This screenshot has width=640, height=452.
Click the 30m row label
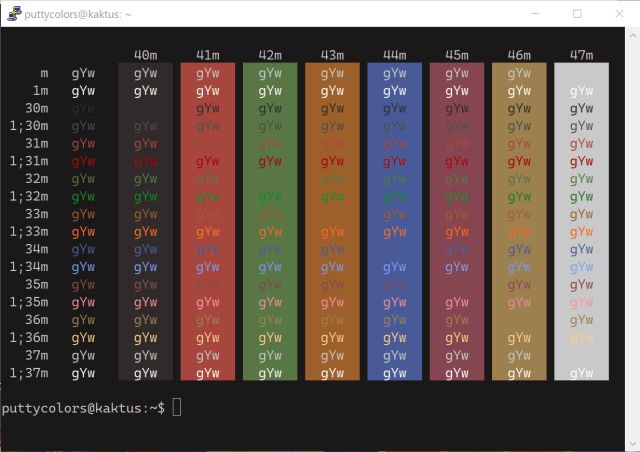point(36,108)
